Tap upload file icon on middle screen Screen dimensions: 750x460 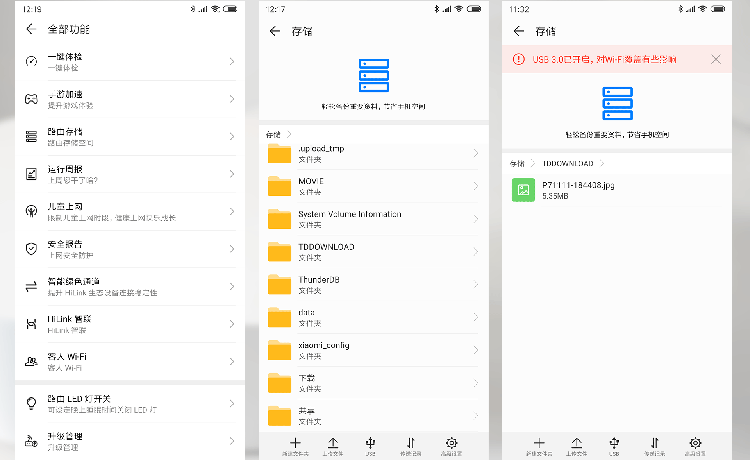[333, 443]
